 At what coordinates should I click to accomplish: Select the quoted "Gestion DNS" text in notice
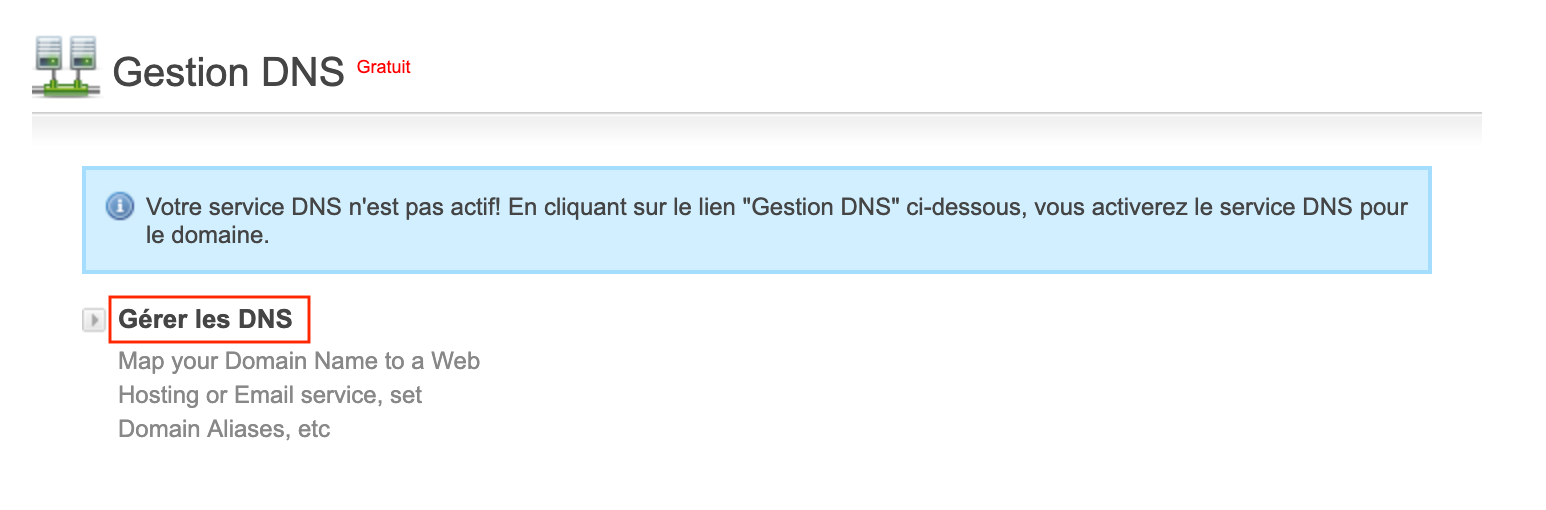pos(822,208)
